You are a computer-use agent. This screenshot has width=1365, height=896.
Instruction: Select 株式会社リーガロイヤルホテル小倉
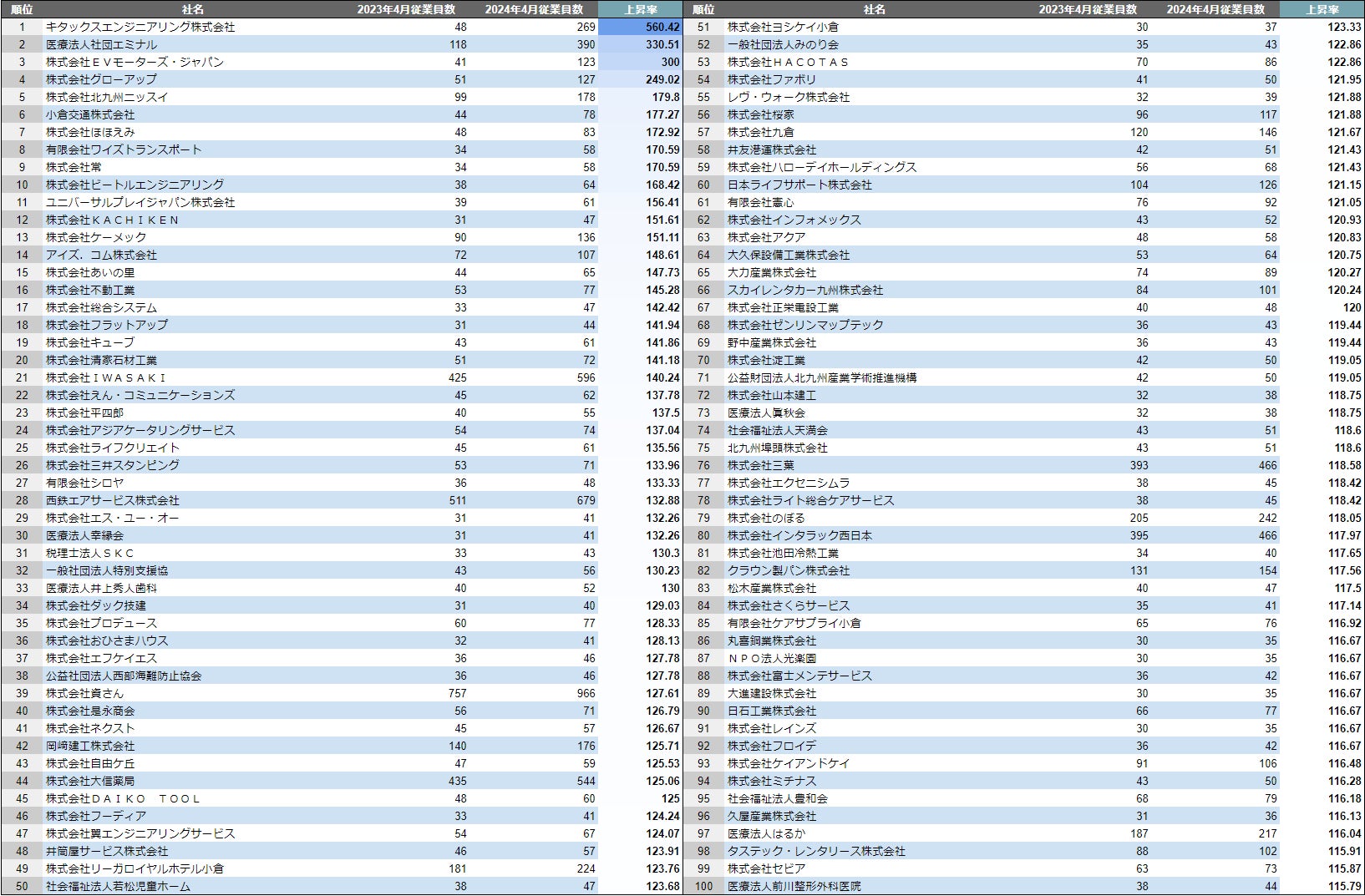(x=134, y=868)
